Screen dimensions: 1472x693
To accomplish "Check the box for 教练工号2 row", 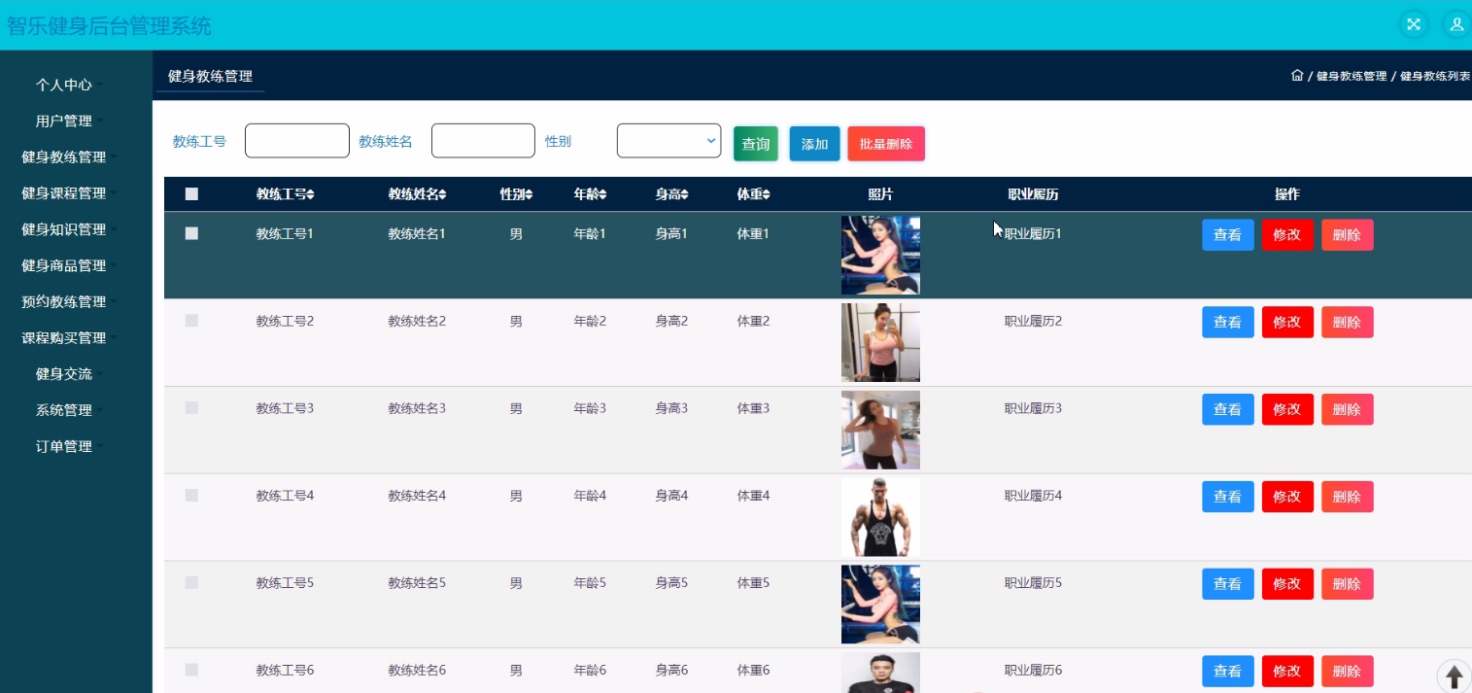I will tap(192, 321).
